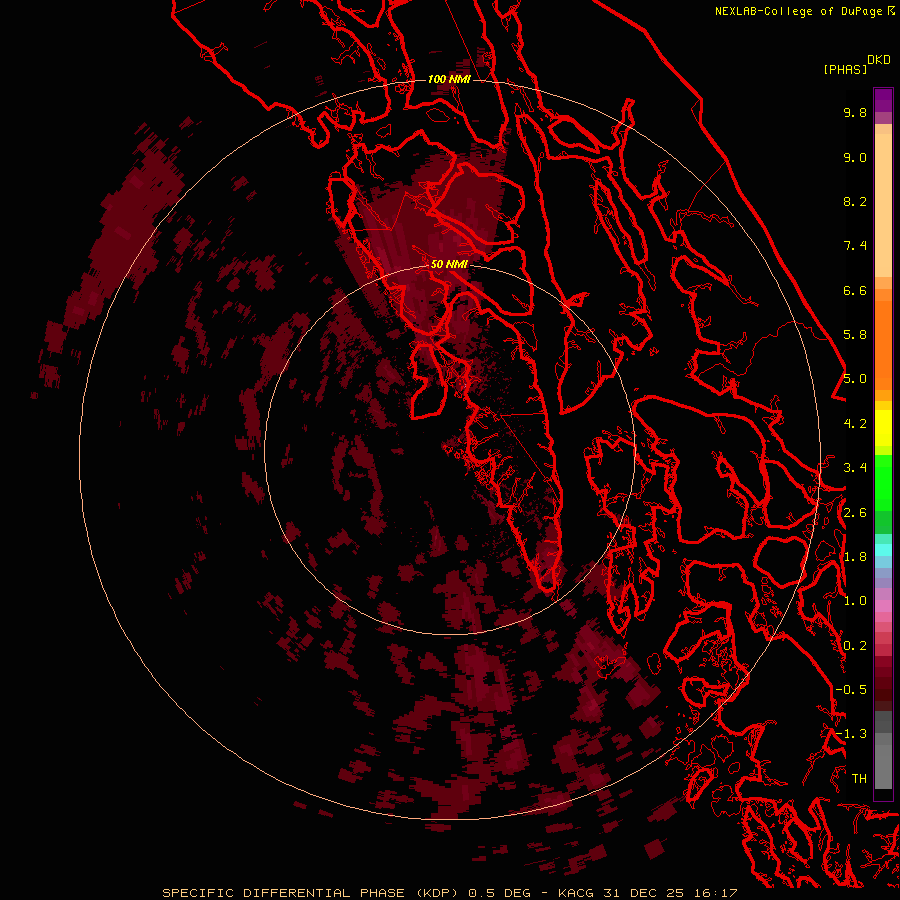Click the [PHAS] units label
Image resolution: width=900 pixels, height=900 pixels.
(845, 70)
